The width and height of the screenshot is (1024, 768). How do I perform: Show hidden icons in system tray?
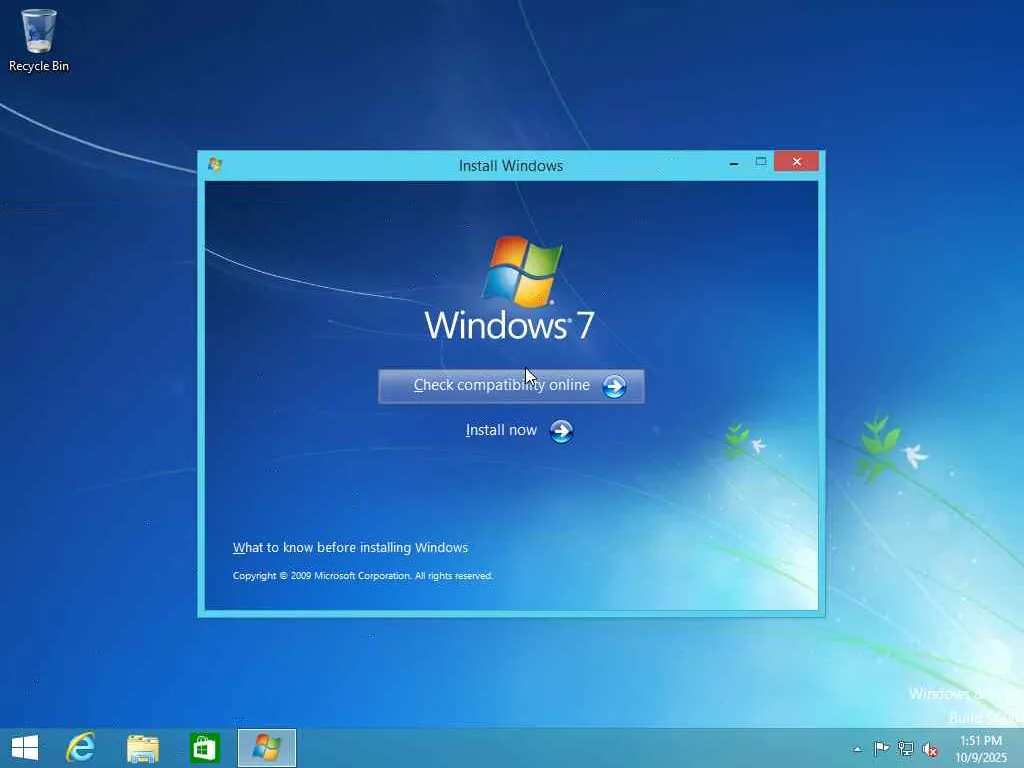857,749
